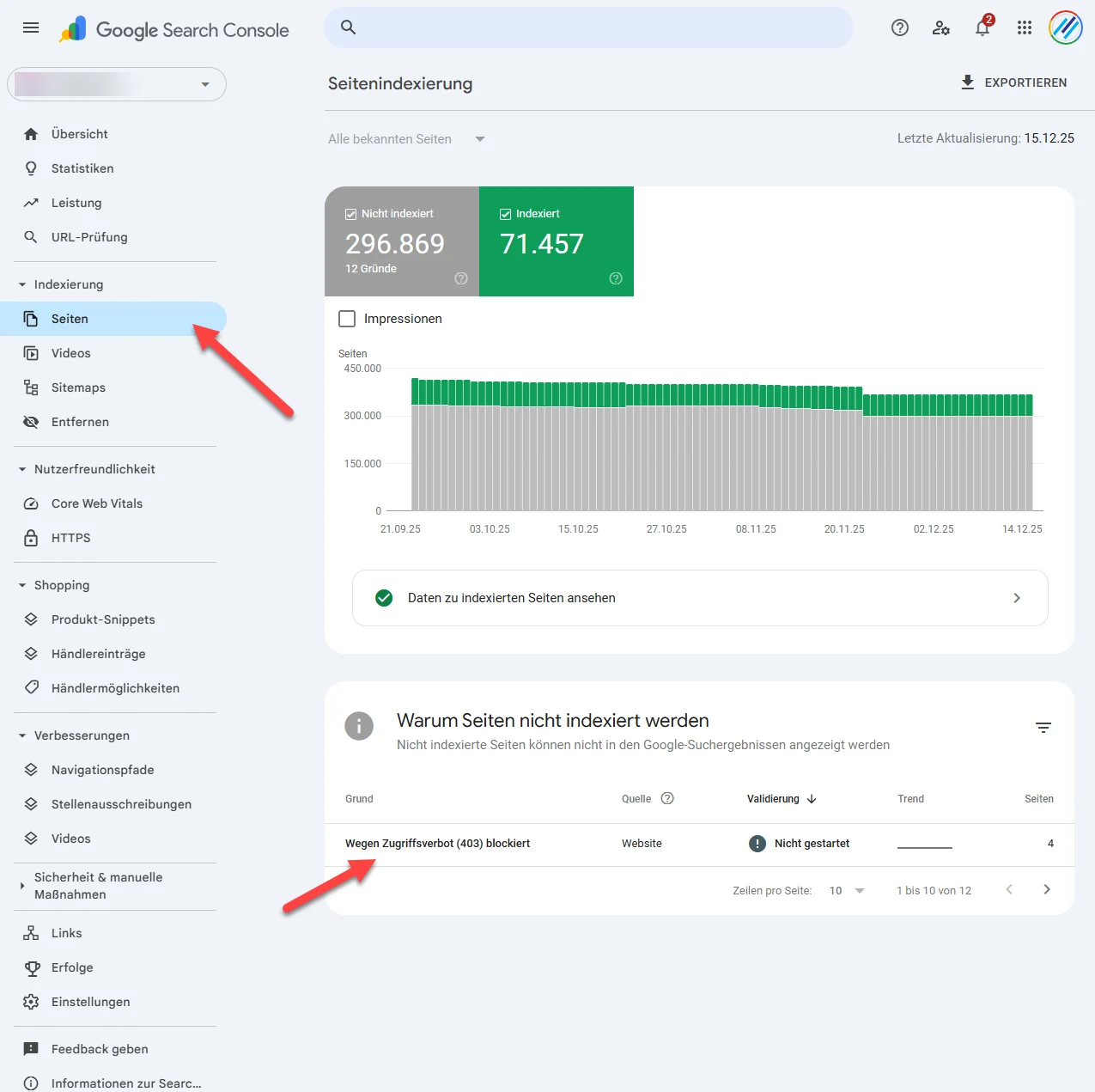Viewport: 1095px width, 1092px height.
Task: Open the Google apps grid
Action: click(x=1024, y=27)
